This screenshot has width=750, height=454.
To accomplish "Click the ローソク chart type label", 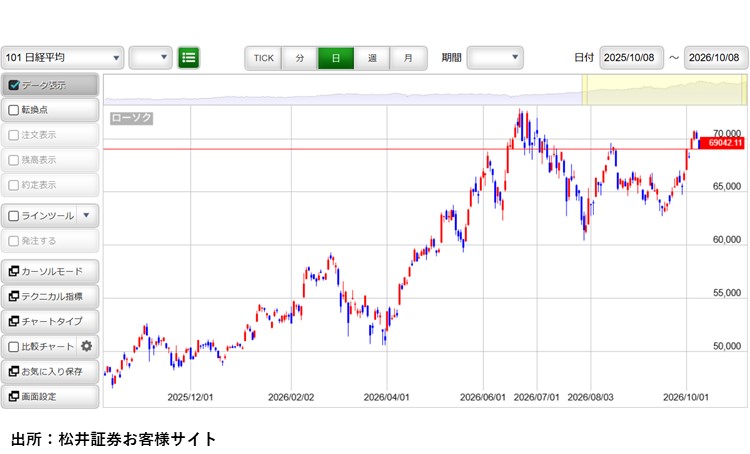I will [132, 118].
